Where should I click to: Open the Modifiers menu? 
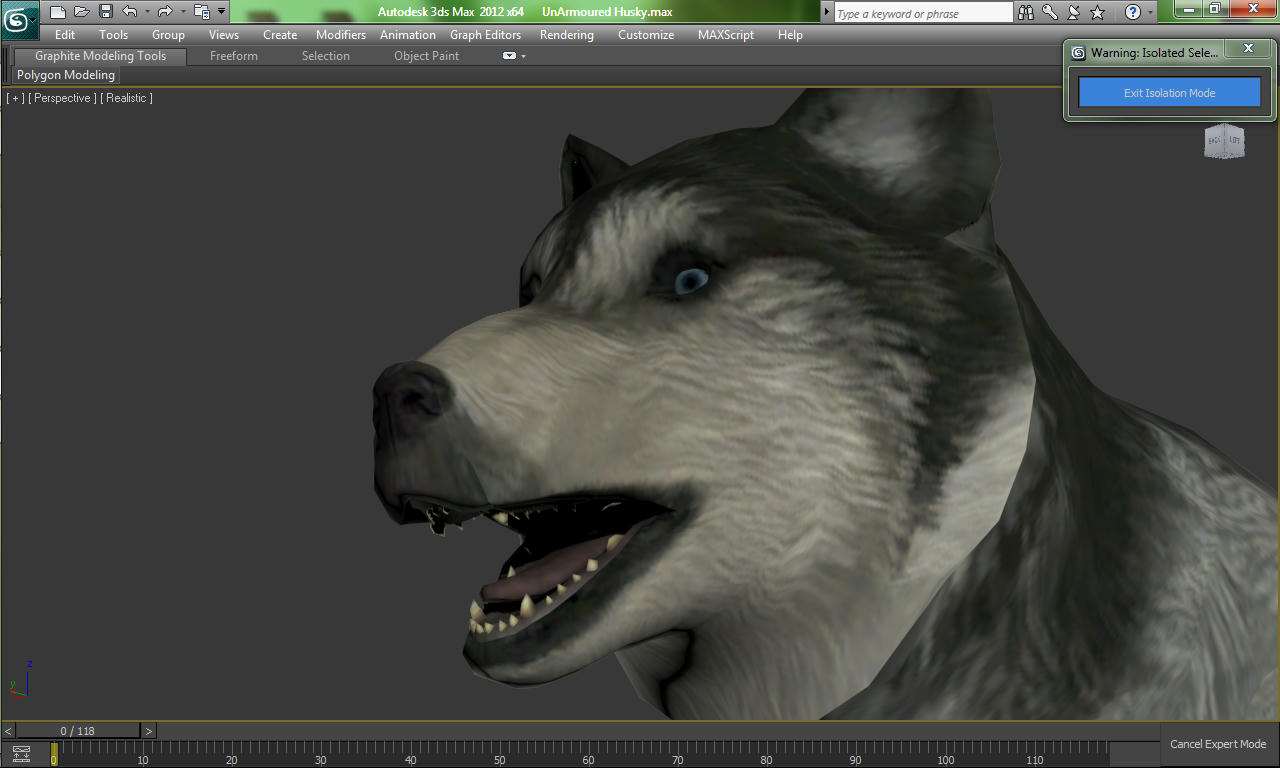(x=341, y=34)
